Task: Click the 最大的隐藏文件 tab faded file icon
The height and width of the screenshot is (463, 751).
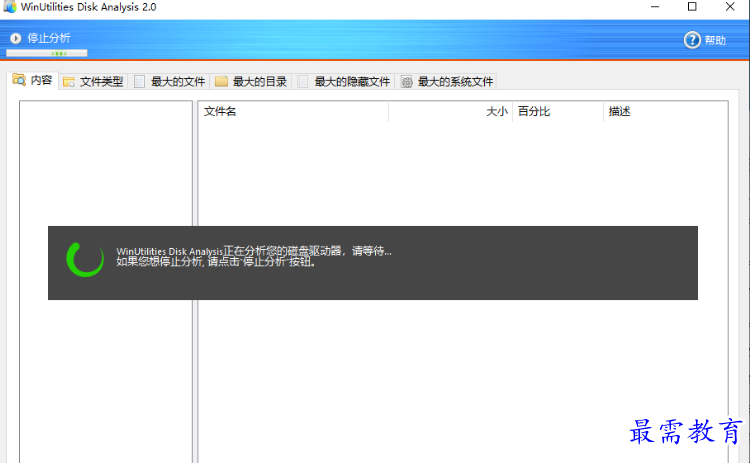Action: pyautogui.click(x=303, y=82)
